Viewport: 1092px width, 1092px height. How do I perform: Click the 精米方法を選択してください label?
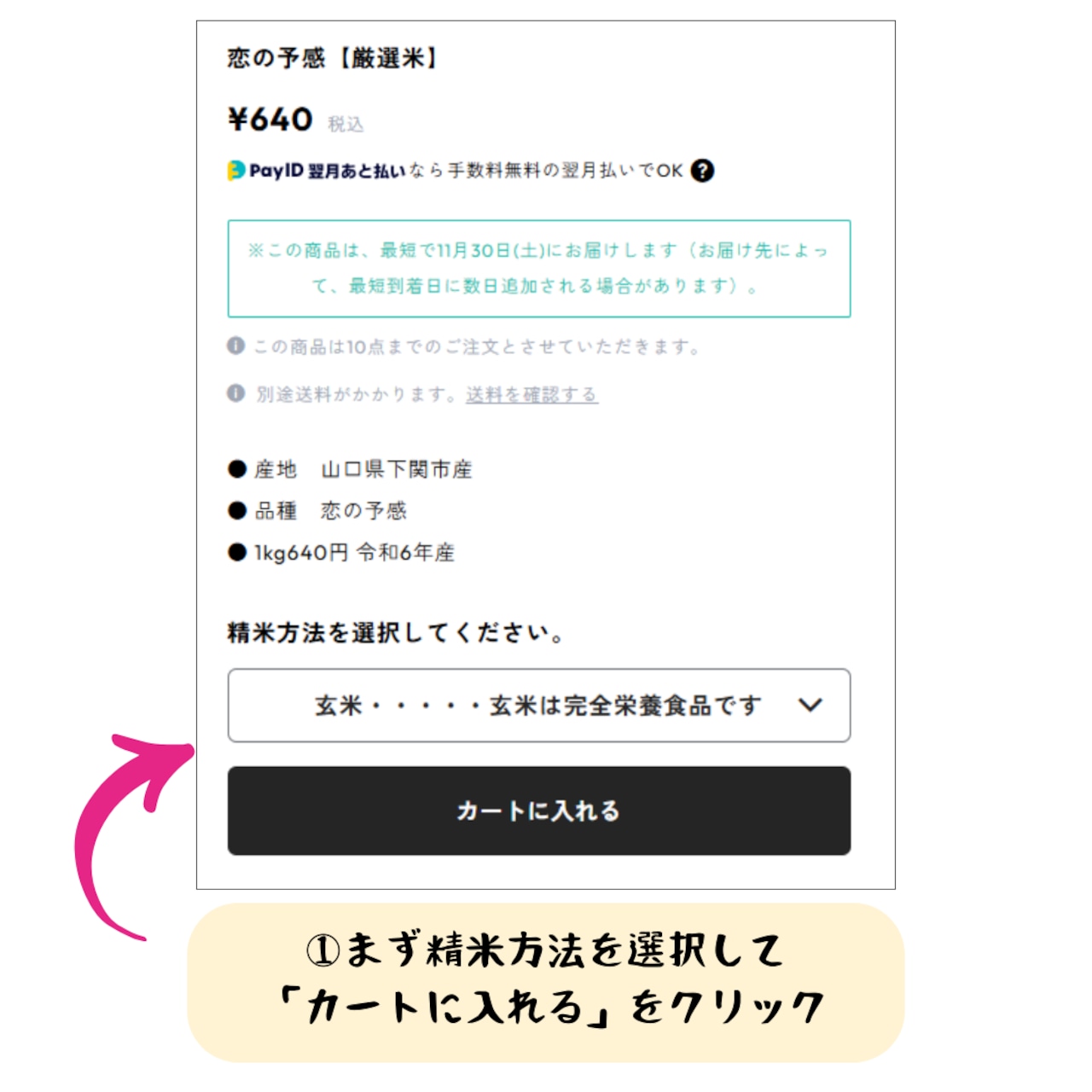pos(396,633)
